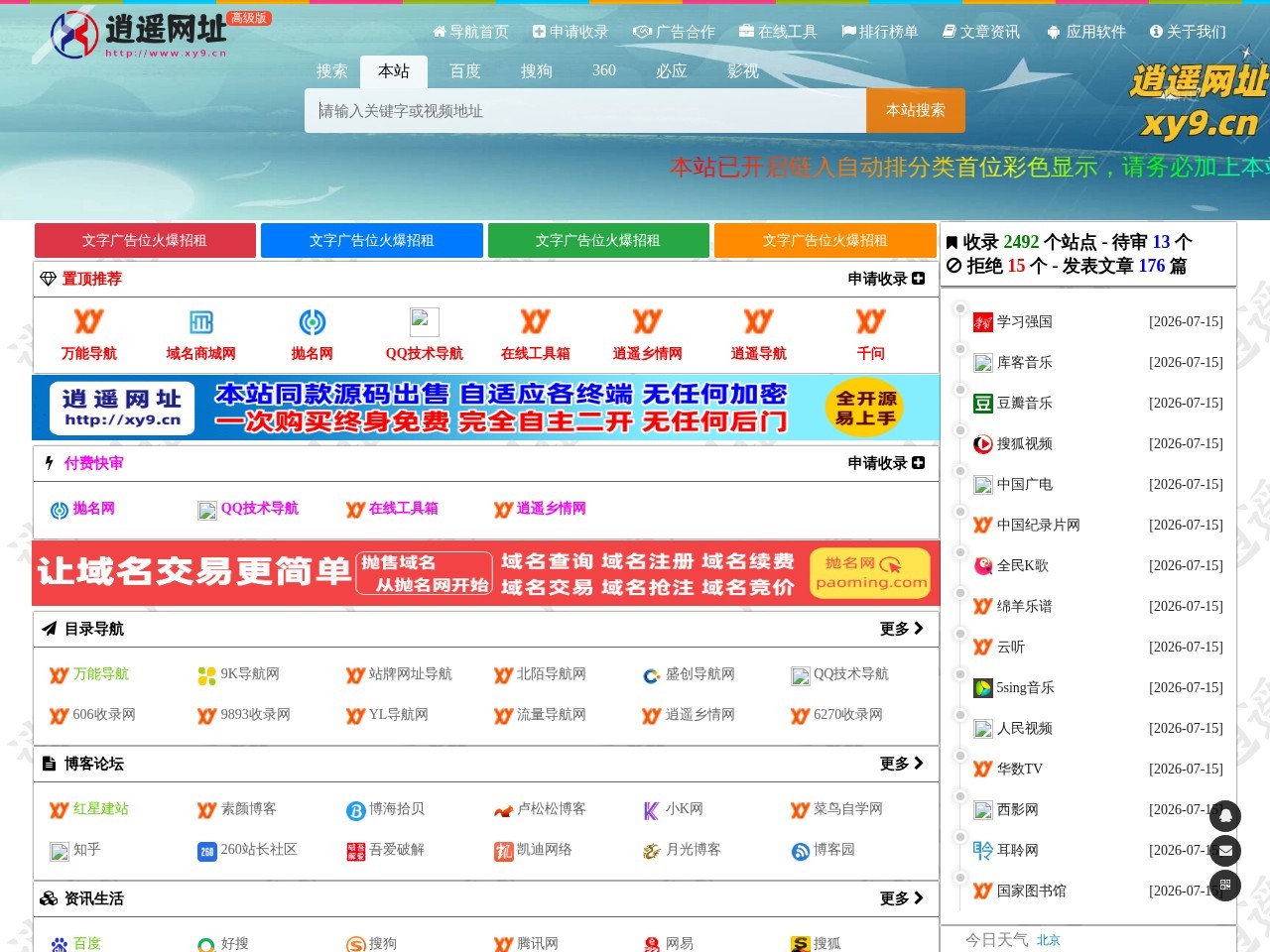Select the 搜狗 search tab
The height and width of the screenshot is (952, 1270).
coord(537,71)
